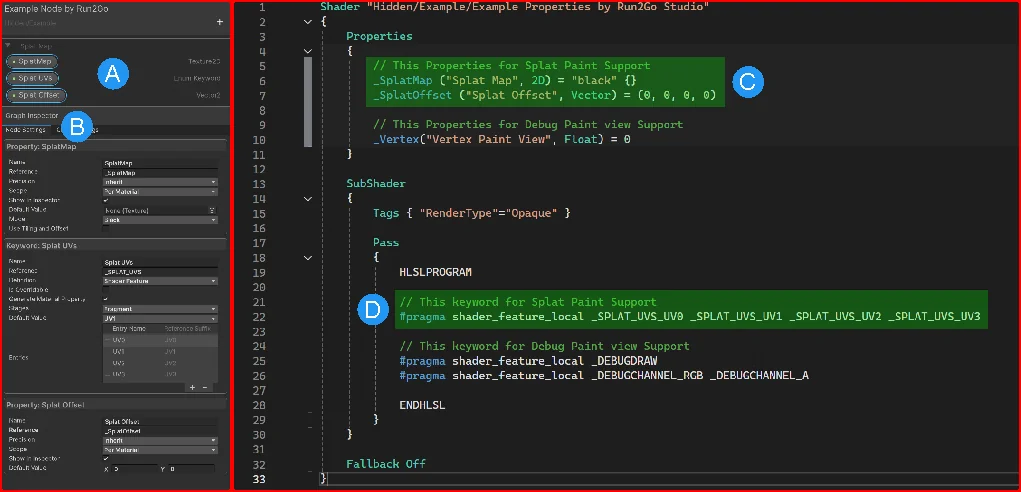The height and width of the screenshot is (492, 1021).
Task: Click ENDHLSL on line 28
Action: [422, 405]
